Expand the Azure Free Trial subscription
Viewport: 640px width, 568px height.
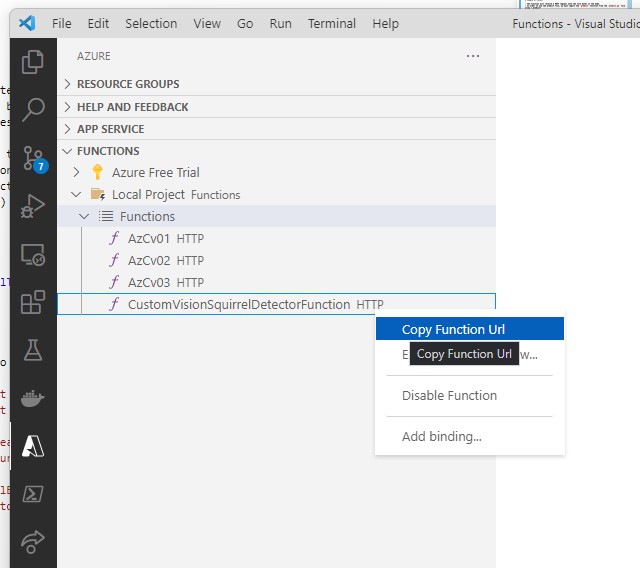(76, 172)
